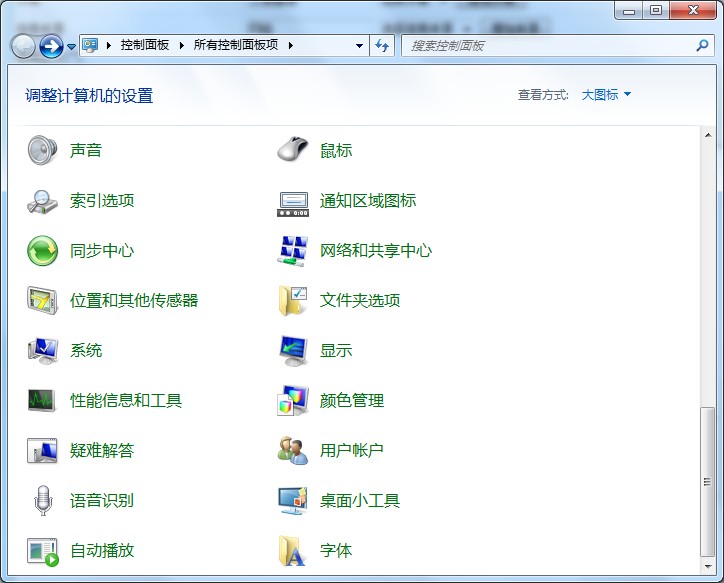Open the 鼠标 mouse icon
724x583 pixels.
293,150
